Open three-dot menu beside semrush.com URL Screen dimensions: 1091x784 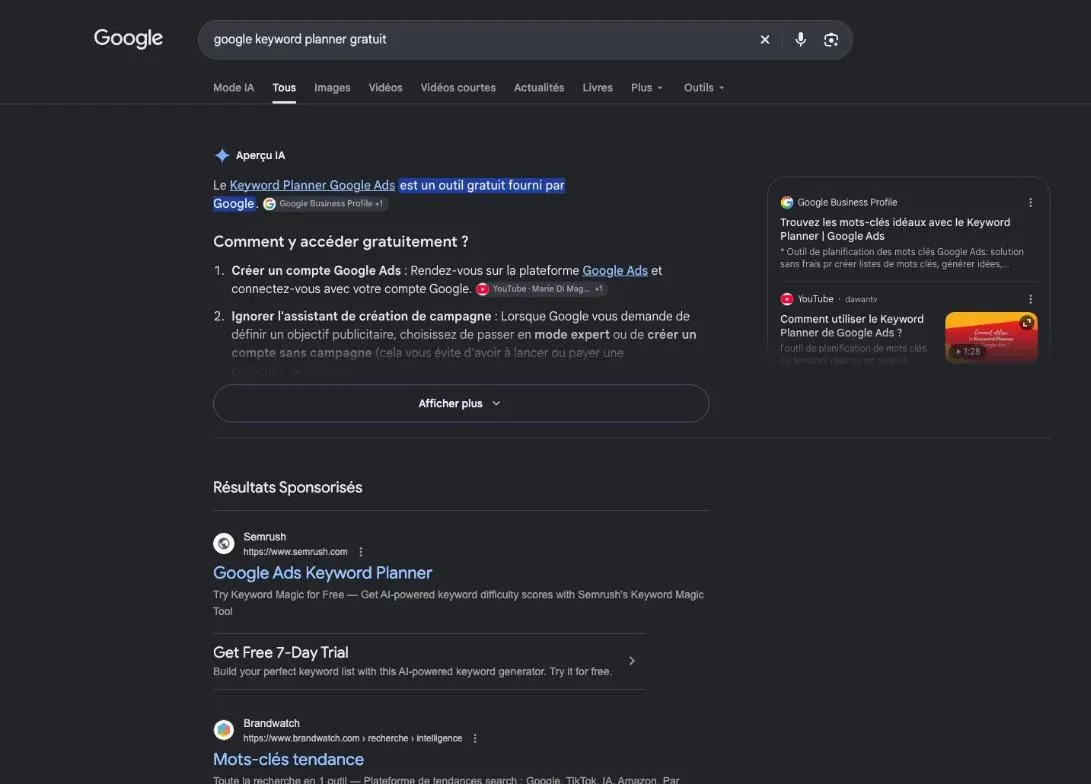[360, 552]
